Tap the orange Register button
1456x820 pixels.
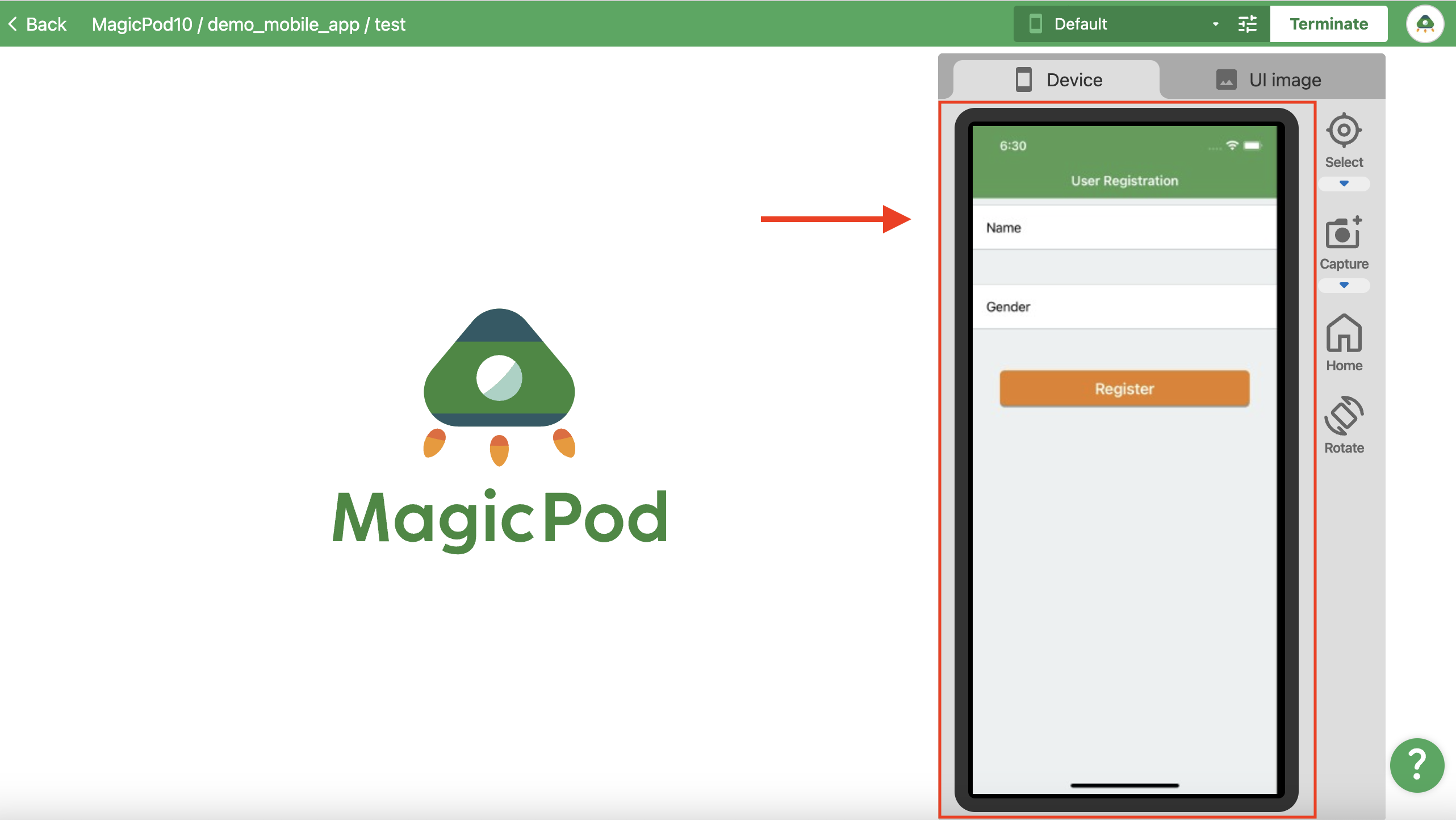pos(1124,389)
